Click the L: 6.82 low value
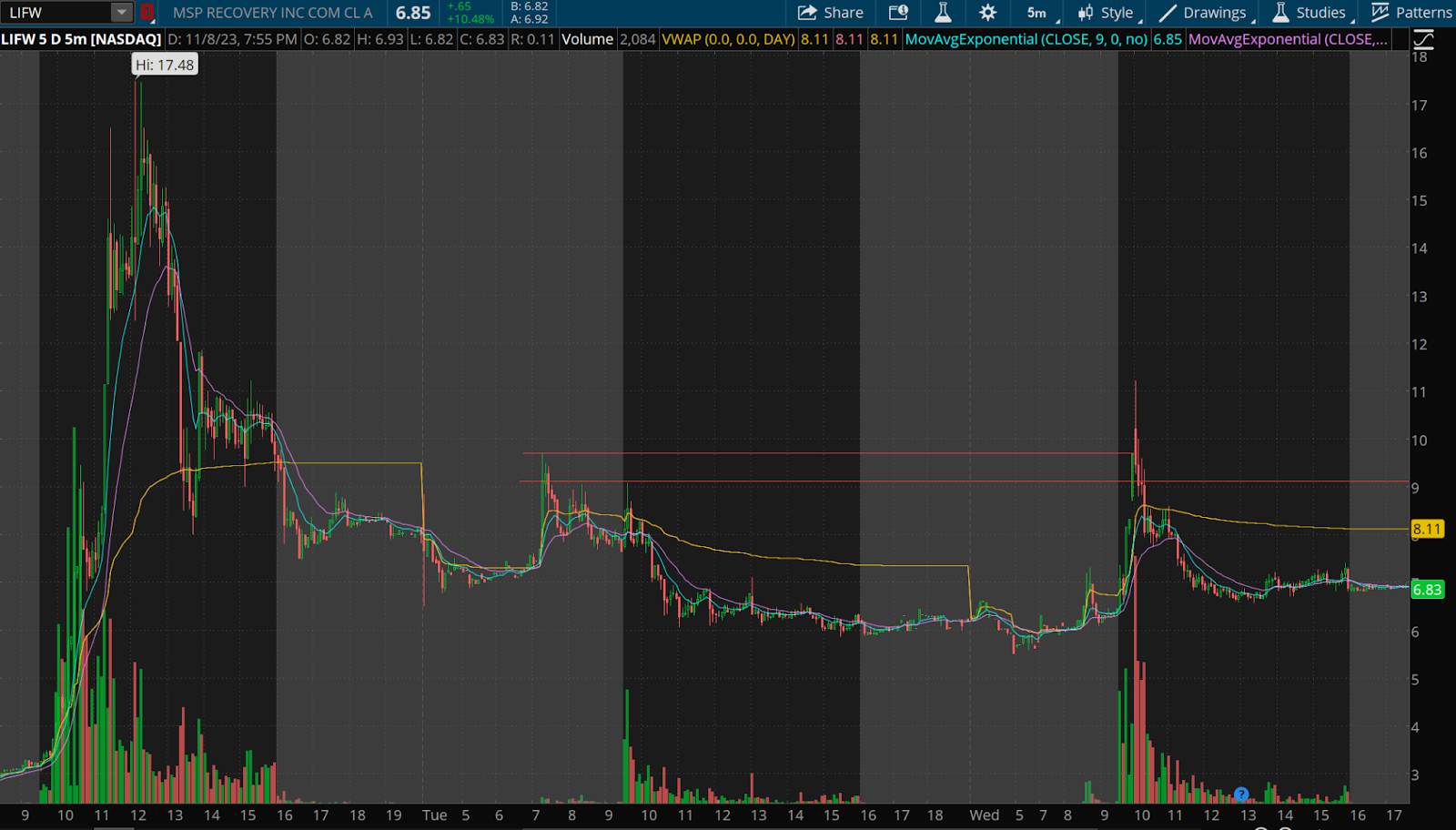The height and width of the screenshot is (830, 1456). click(431, 39)
